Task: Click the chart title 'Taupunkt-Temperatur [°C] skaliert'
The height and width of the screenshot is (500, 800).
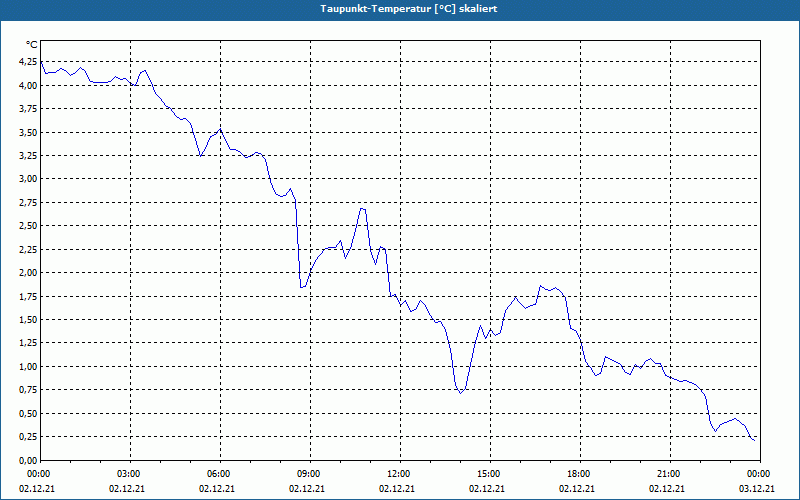Action: [409, 9]
